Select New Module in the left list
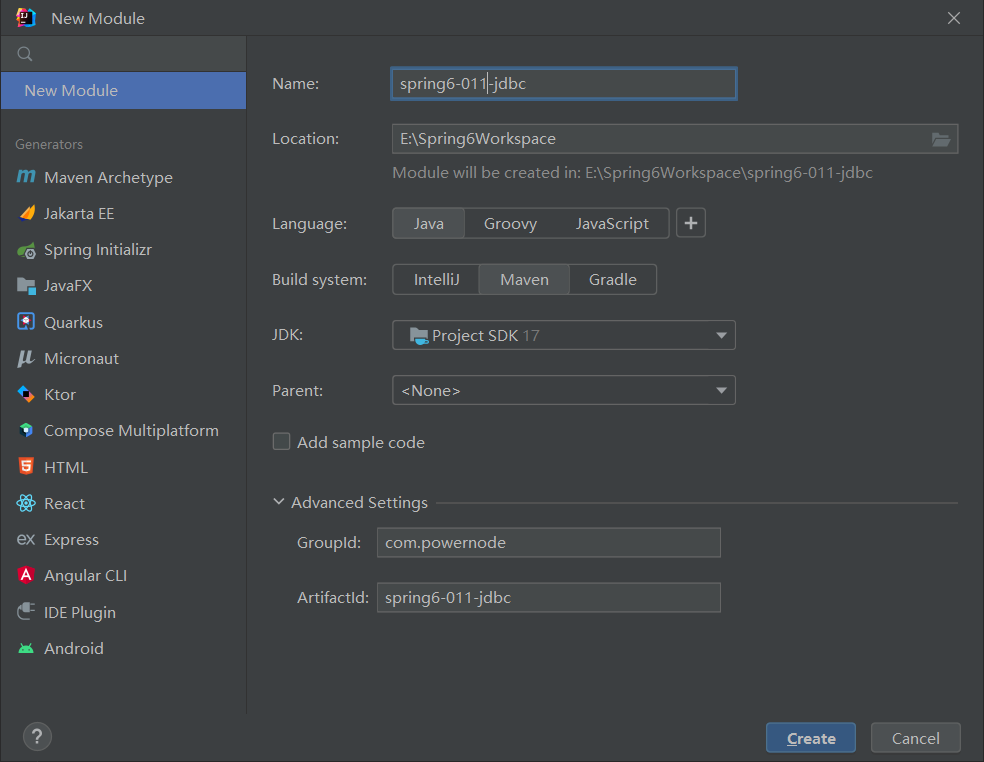Image resolution: width=984 pixels, height=762 pixels. tap(124, 90)
